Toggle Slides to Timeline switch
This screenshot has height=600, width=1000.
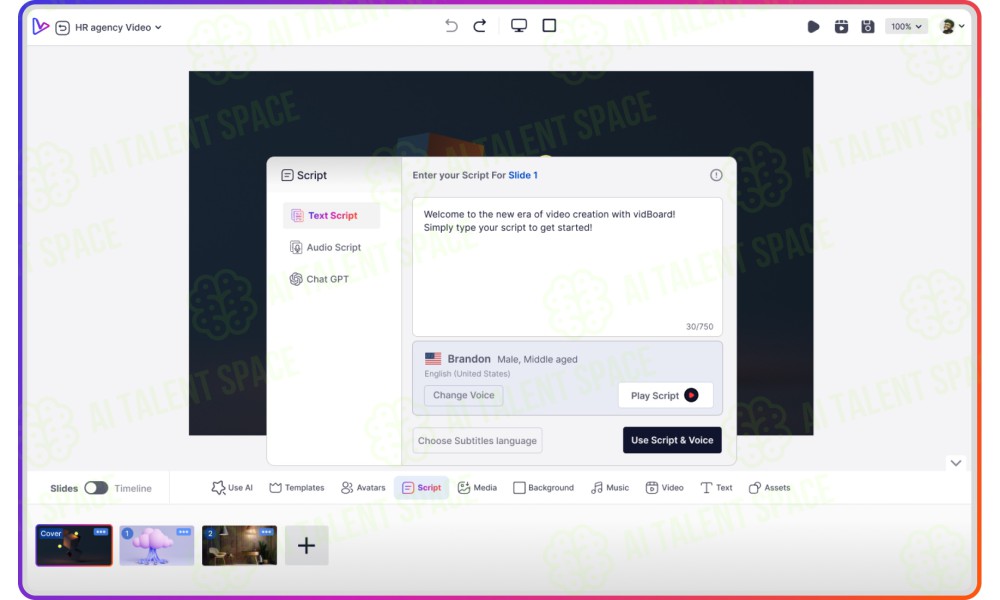tap(96, 488)
